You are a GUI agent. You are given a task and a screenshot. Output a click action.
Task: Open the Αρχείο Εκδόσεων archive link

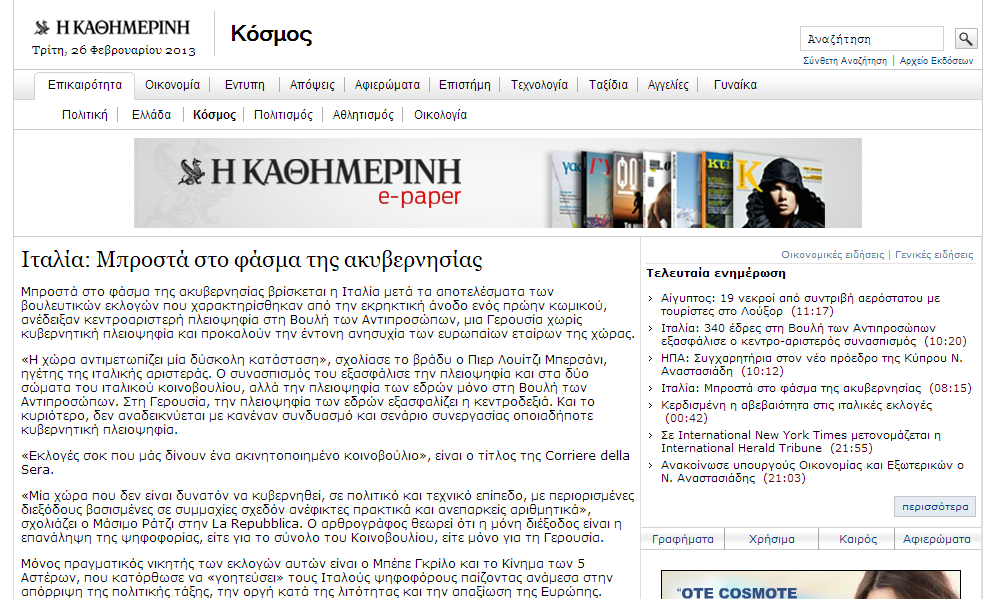point(936,61)
